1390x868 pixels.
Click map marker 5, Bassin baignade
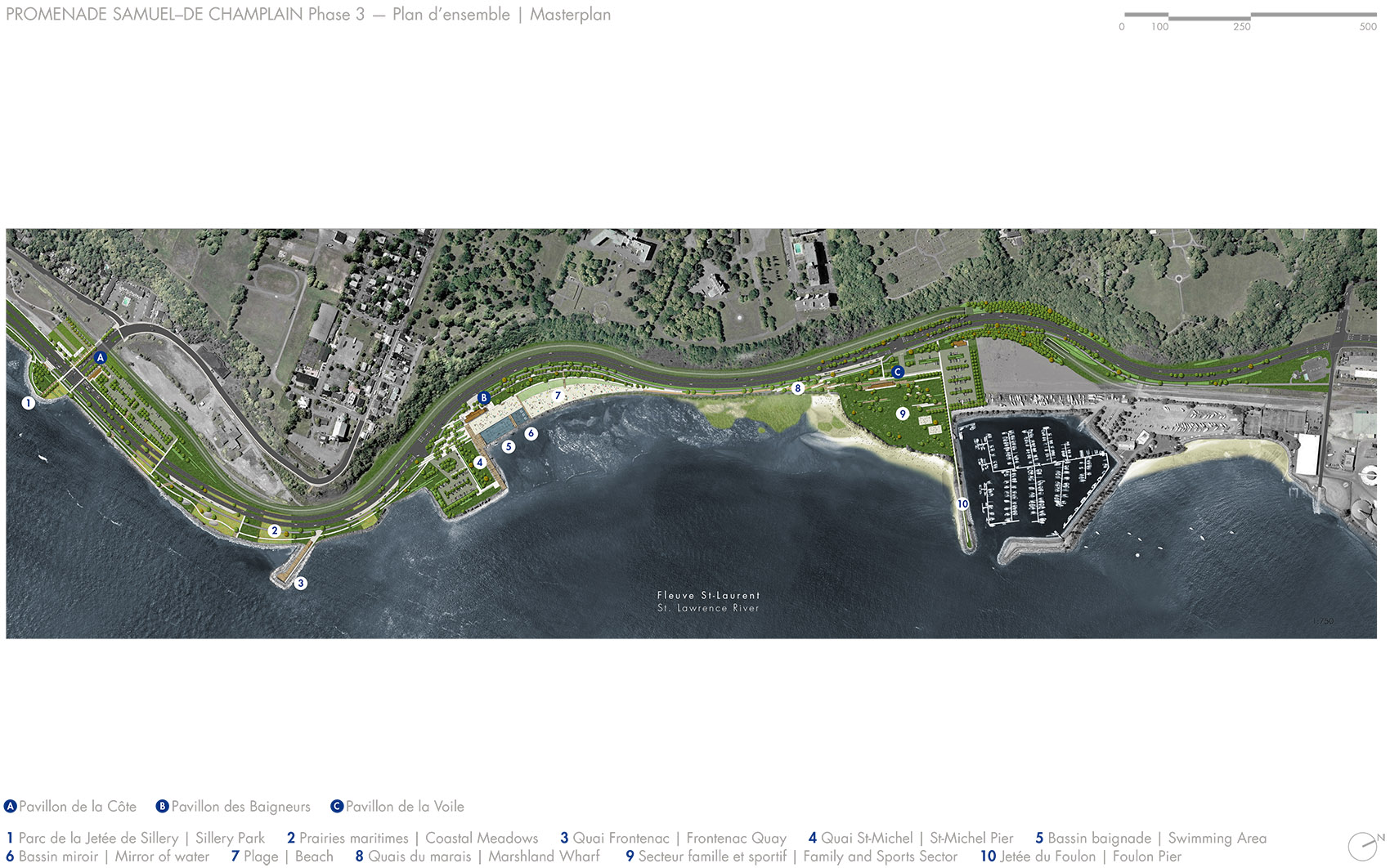click(x=509, y=446)
